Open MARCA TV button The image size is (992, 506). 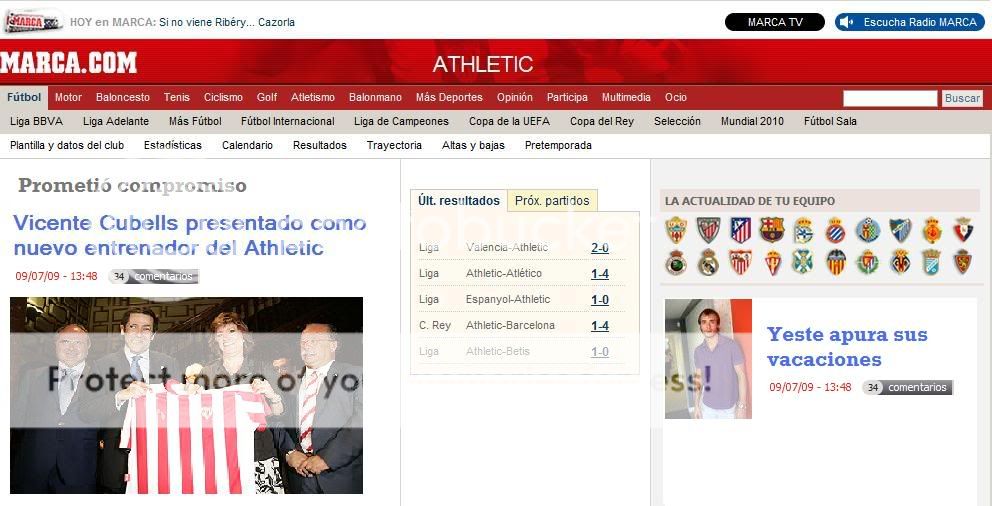click(774, 22)
